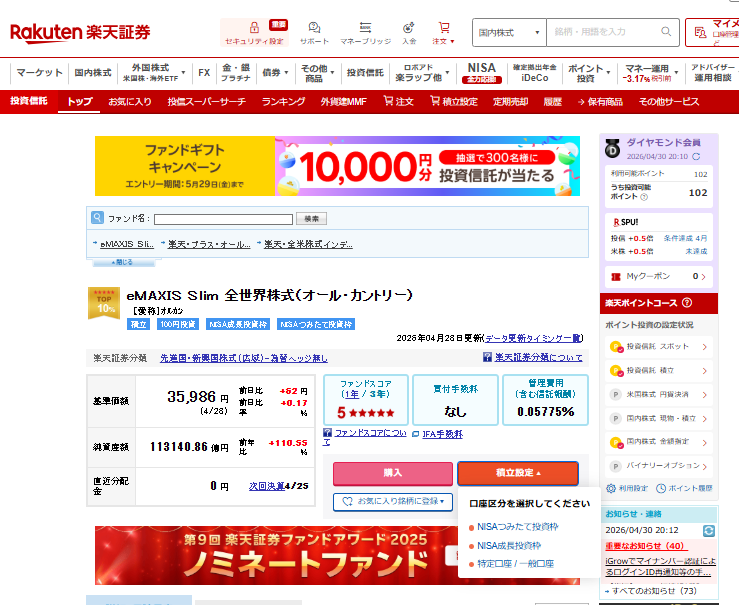Open the My Menu account icon
This screenshot has height=605, width=739.
(700, 33)
